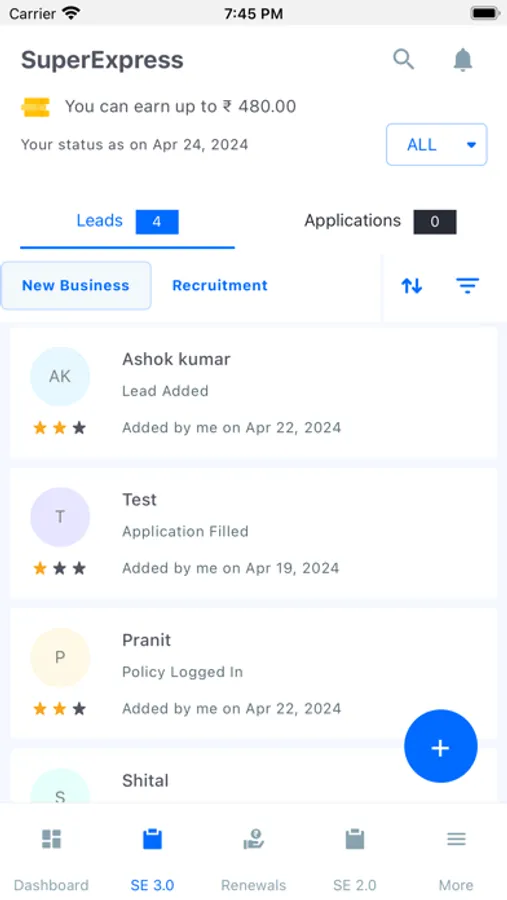Open the filter lines icon
Image resolution: width=507 pixels, height=900 pixels.
(x=467, y=285)
